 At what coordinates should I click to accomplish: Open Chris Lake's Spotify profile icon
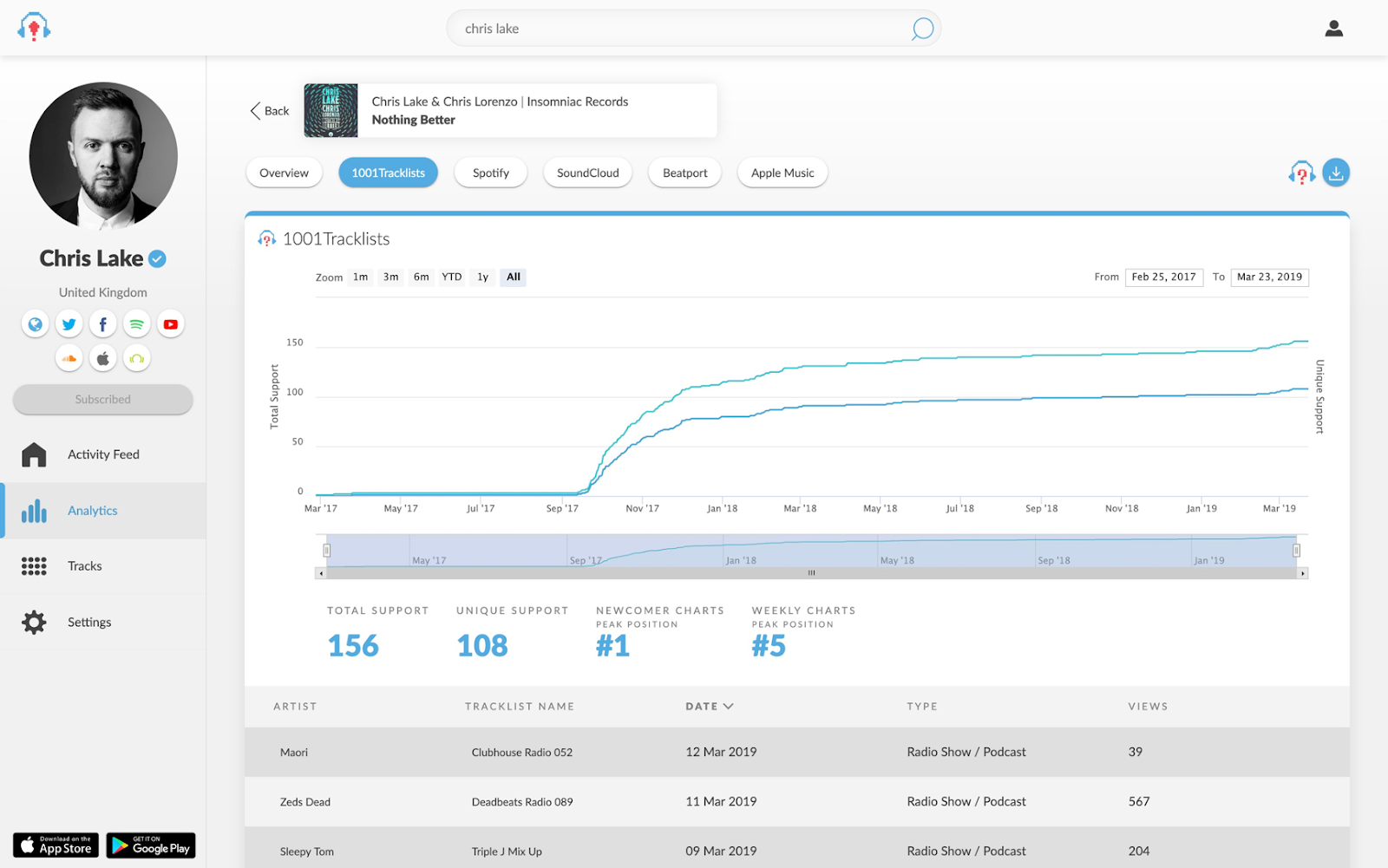(137, 324)
